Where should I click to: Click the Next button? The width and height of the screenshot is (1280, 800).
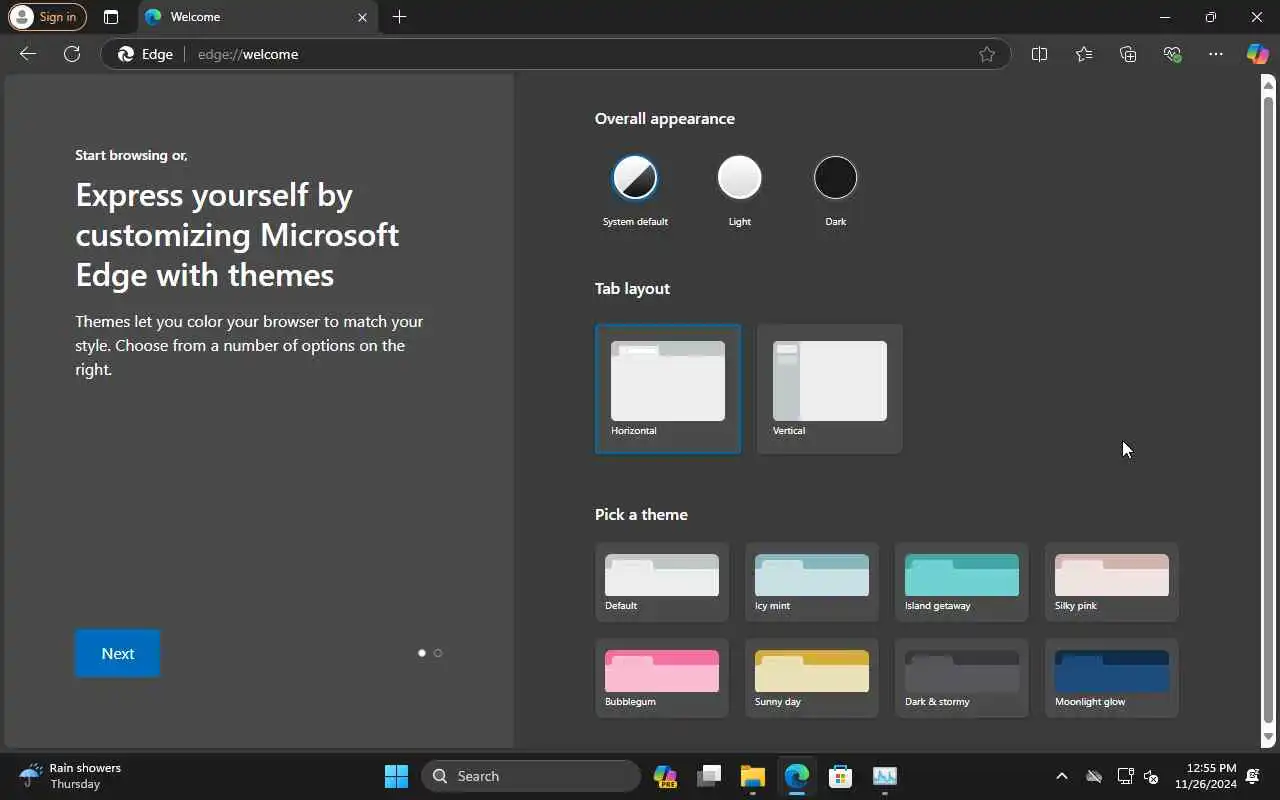[x=117, y=653]
